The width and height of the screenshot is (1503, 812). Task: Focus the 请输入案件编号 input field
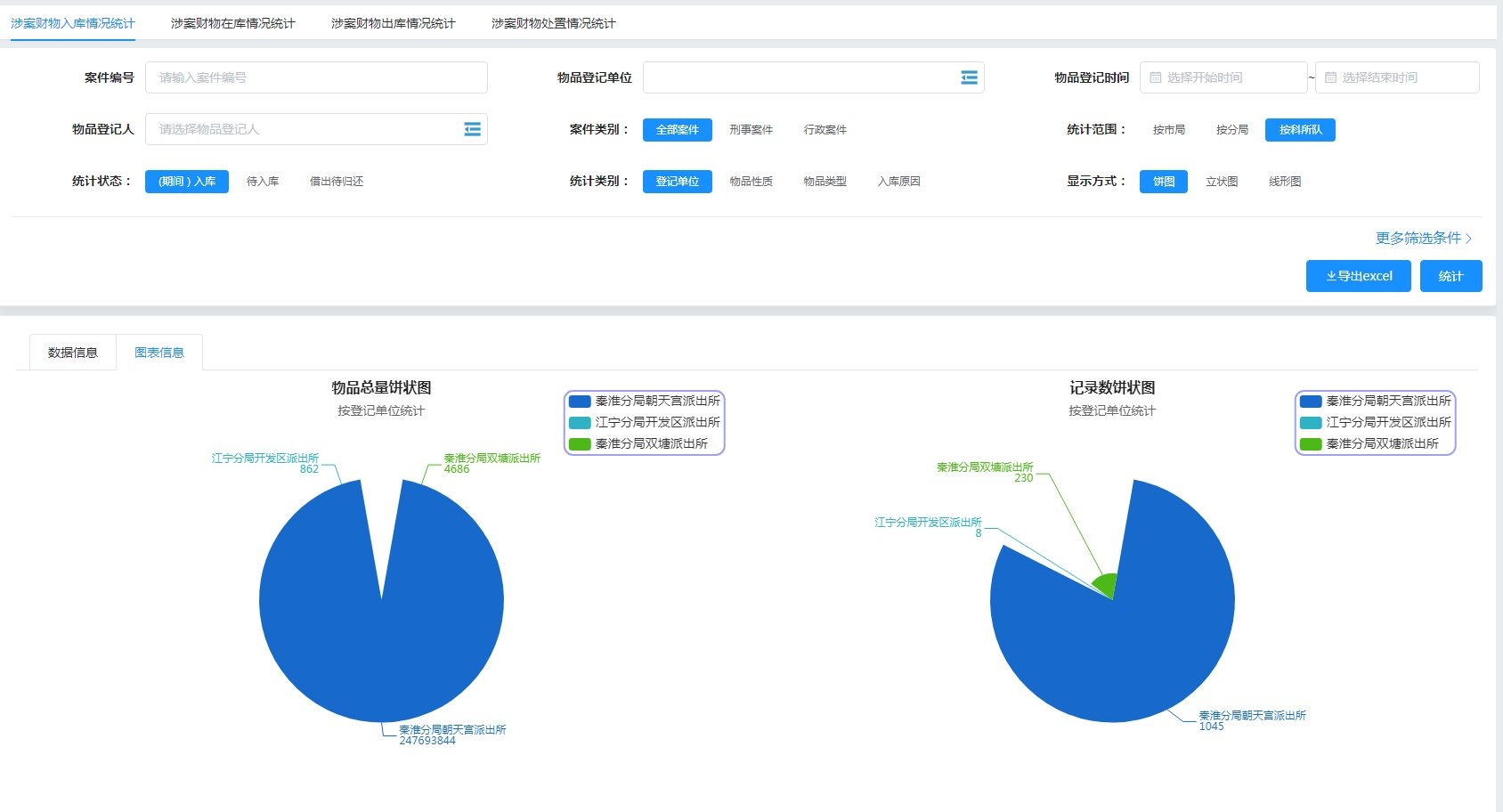316,77
